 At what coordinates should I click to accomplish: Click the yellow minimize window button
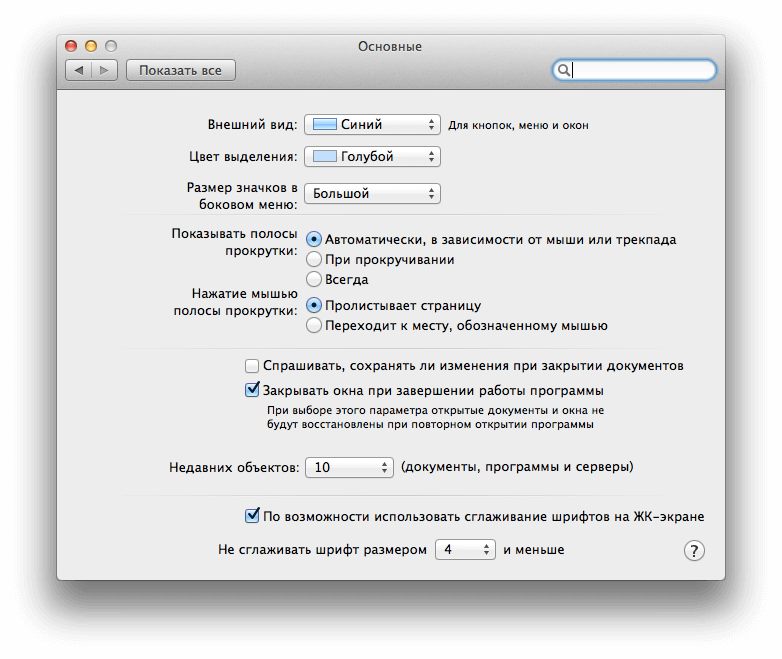tap(91, 46)
